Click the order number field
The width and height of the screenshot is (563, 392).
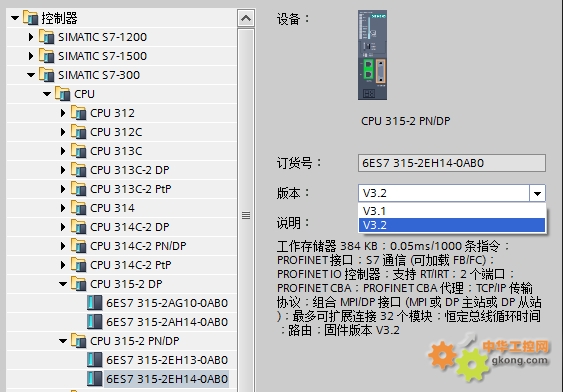pos(452,163)
